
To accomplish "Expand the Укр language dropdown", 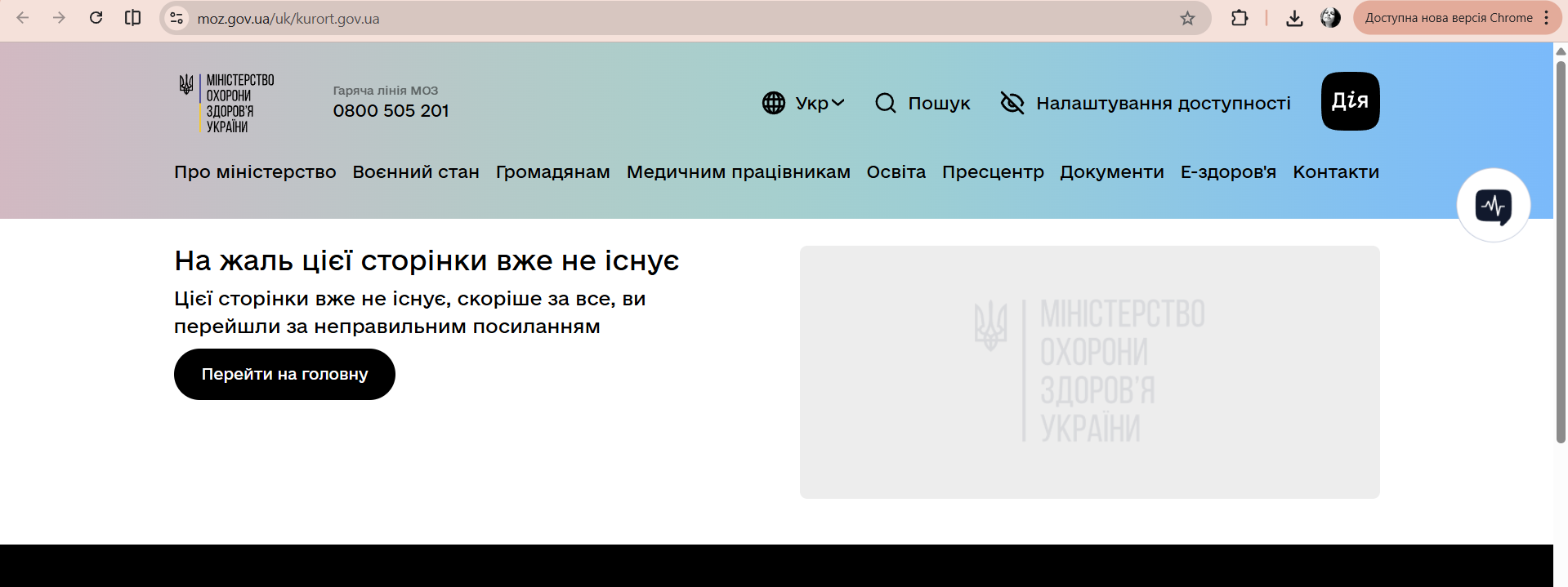I will click(x=804, y=103).
